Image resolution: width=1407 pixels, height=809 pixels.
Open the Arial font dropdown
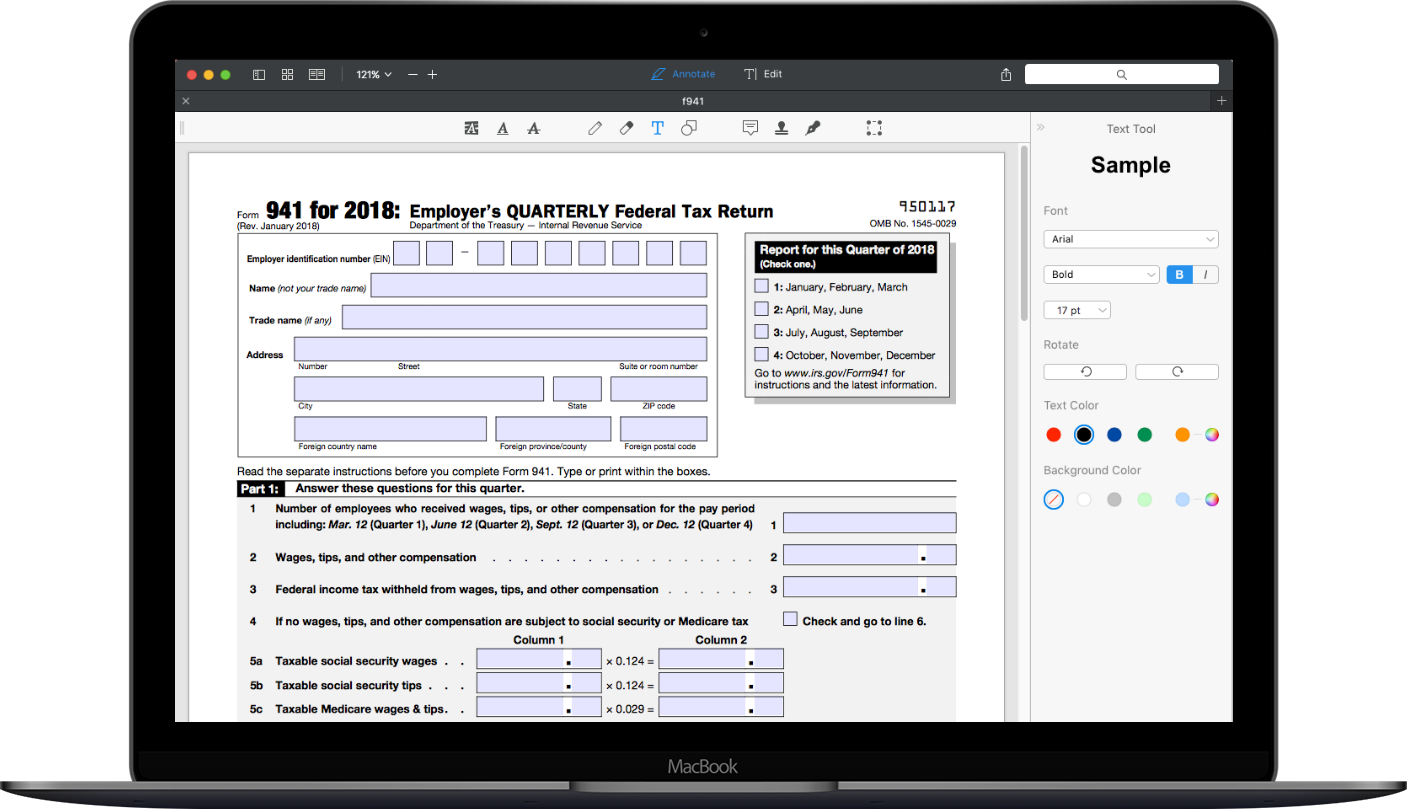pos(1131,239)
